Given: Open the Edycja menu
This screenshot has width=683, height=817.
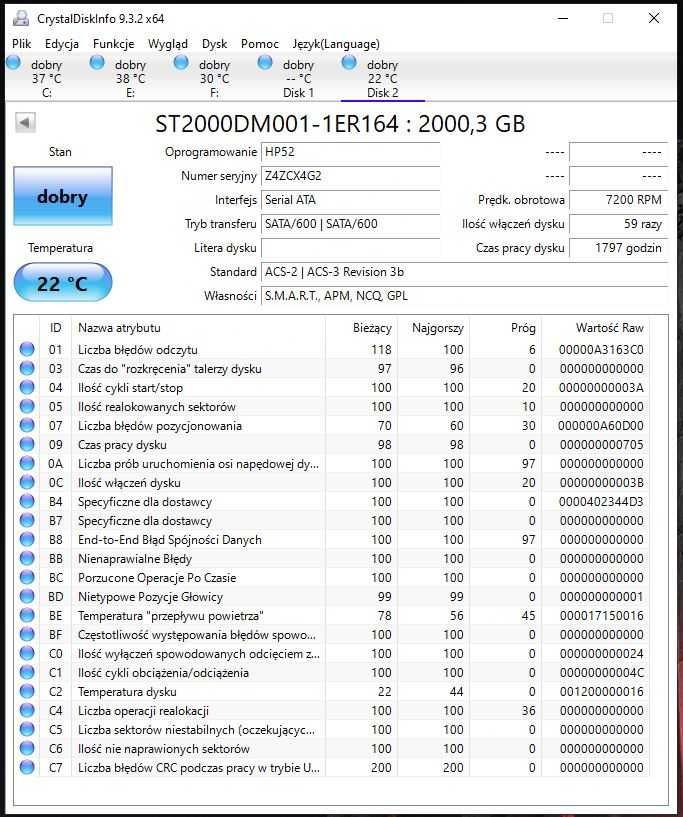Looking at the screenshot, I should pyautogui.click(x=61, y=44).
